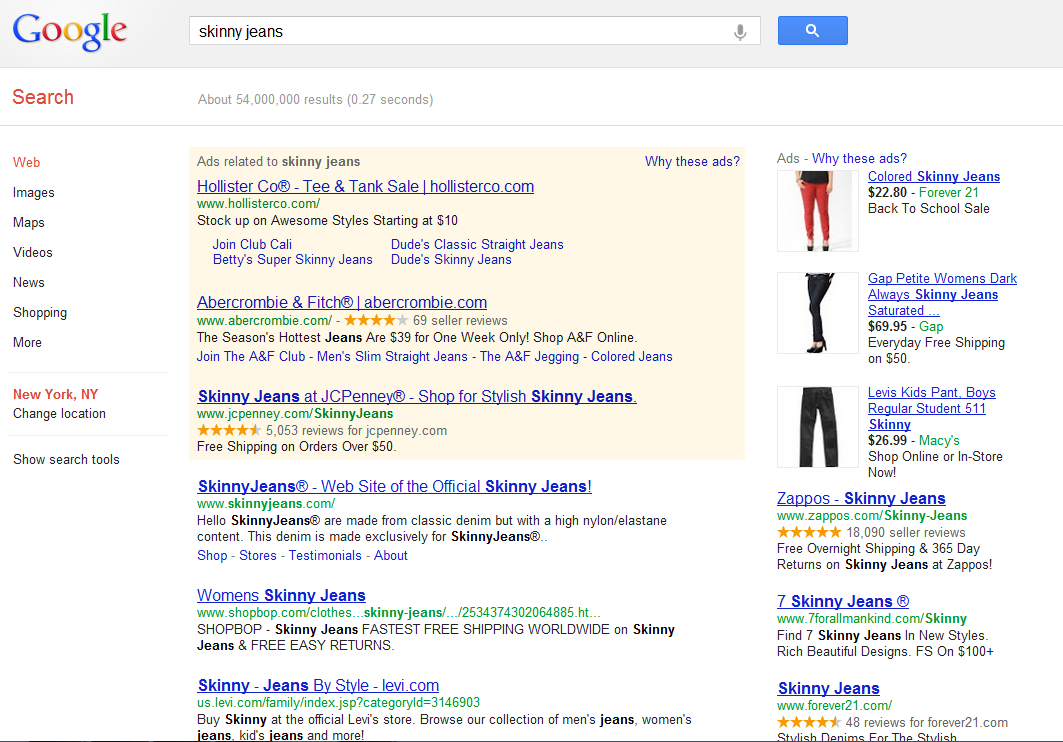Open Levis Kids Pant Boys product link
The height and width of the screenshot is (742, 1063).
[931, 409]
